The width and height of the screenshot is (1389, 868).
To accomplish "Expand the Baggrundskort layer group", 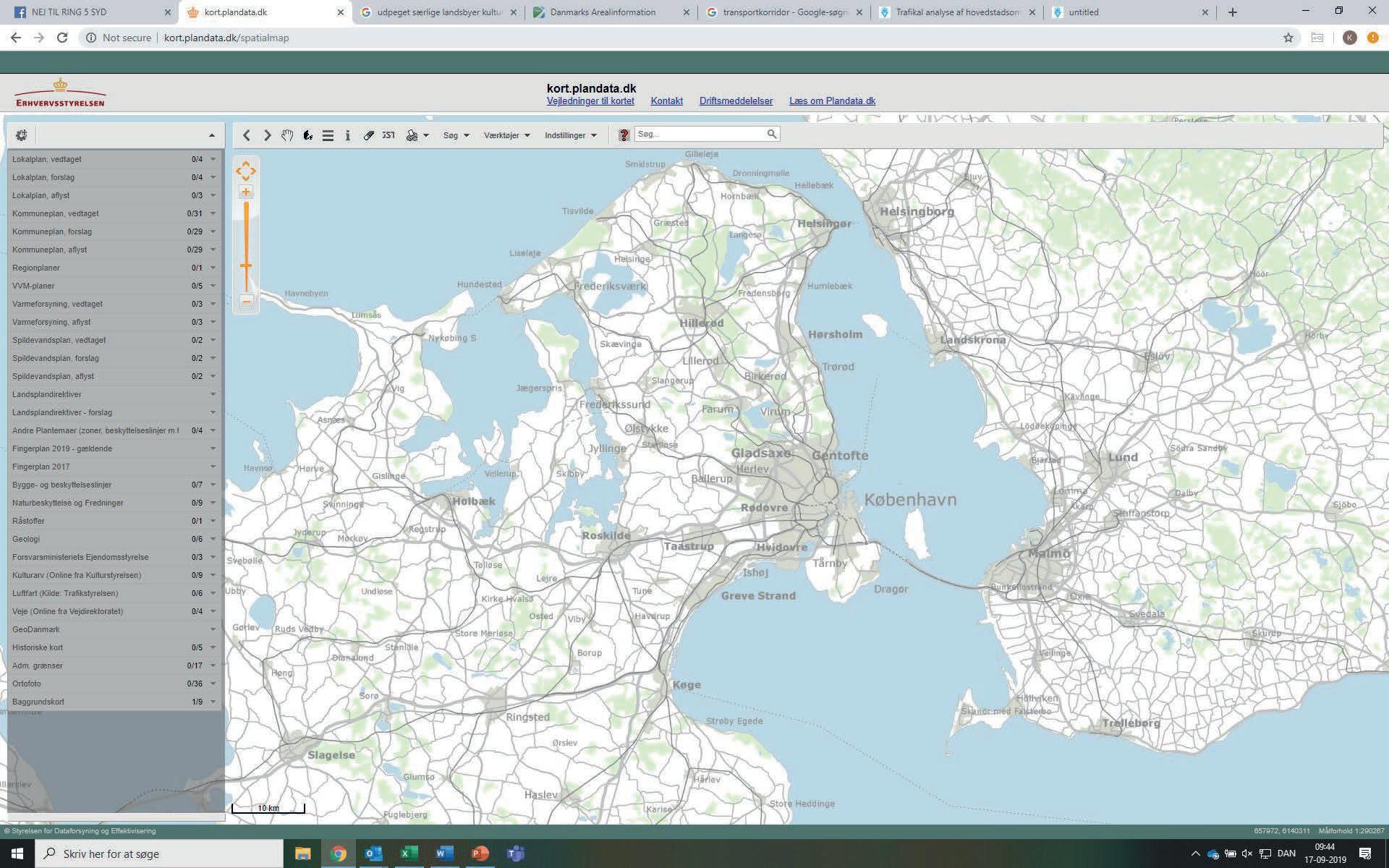I will tap(213, 702).
